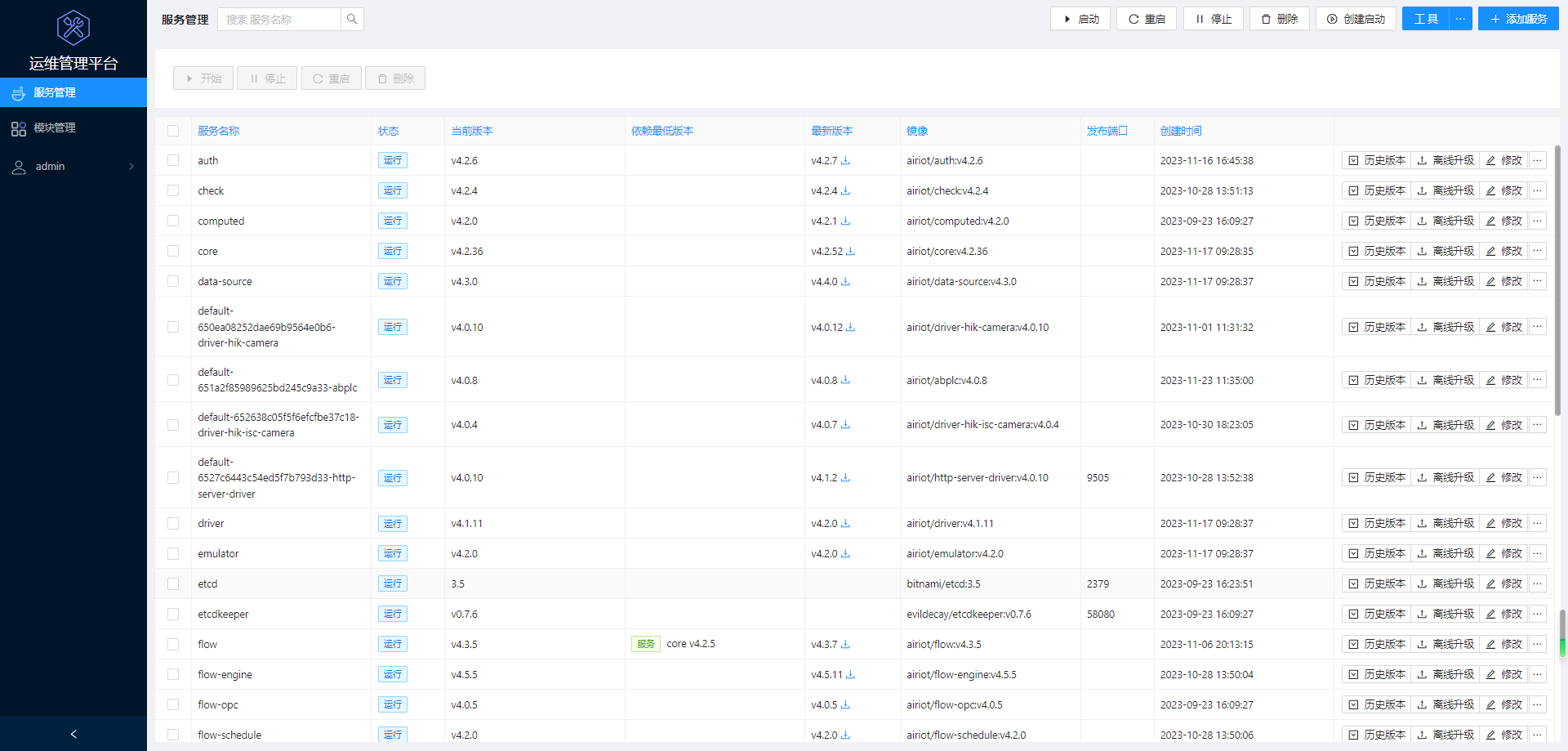
Task: Open more actions for check row
Action: pyautogui.click(x=1537, y=190)
